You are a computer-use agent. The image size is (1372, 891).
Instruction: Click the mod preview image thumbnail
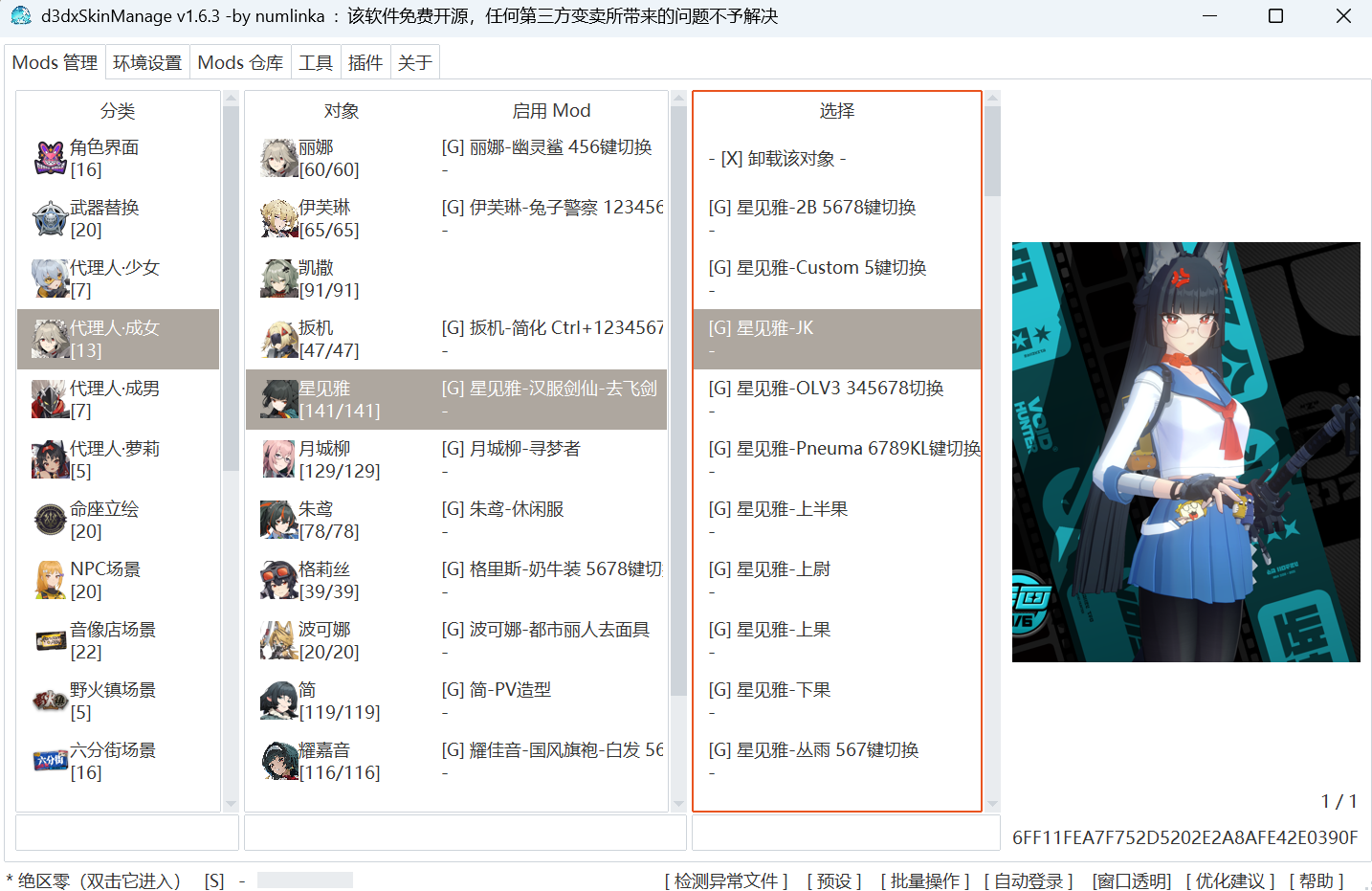1186,452
